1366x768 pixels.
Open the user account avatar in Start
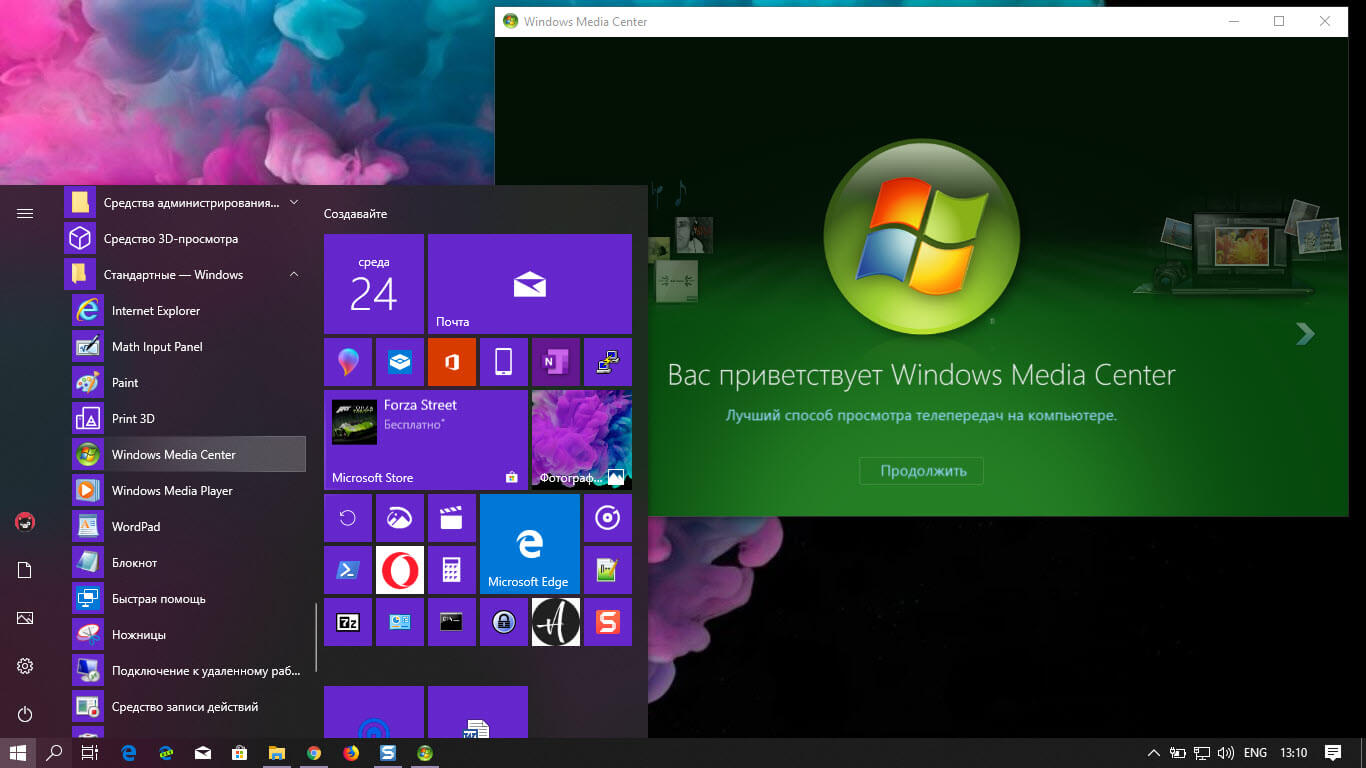point(25,521)
